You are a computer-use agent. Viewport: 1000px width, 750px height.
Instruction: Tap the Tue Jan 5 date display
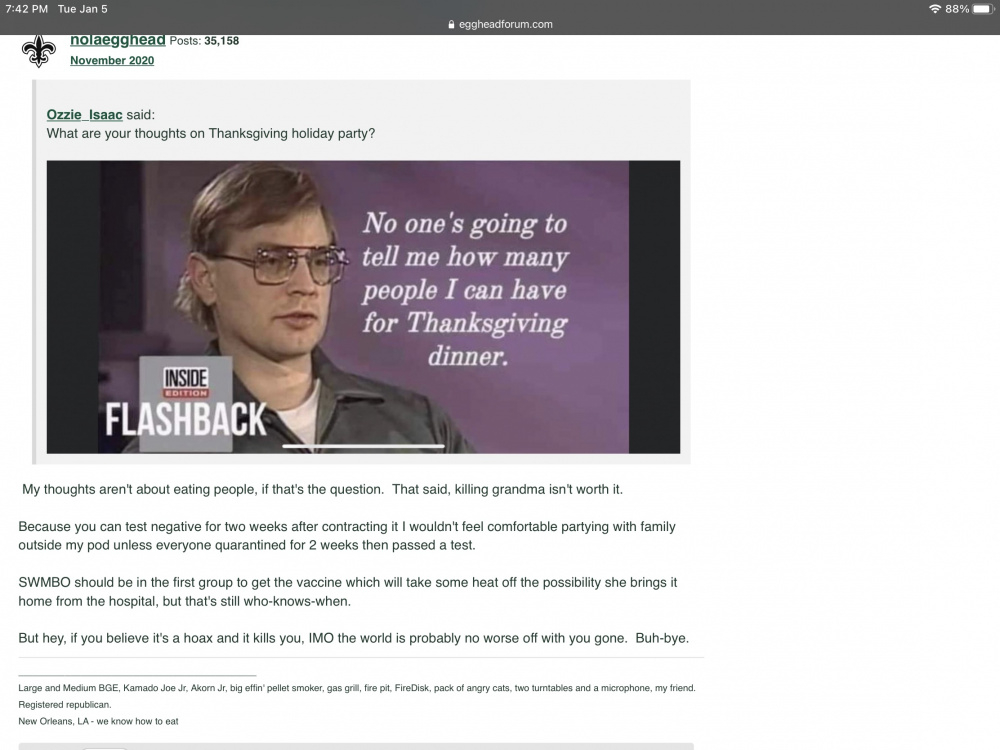pyautogui.click(x=82, y=9)
